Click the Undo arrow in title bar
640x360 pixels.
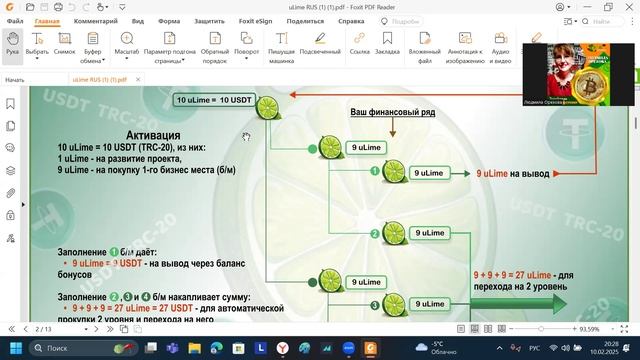point(72,7)
